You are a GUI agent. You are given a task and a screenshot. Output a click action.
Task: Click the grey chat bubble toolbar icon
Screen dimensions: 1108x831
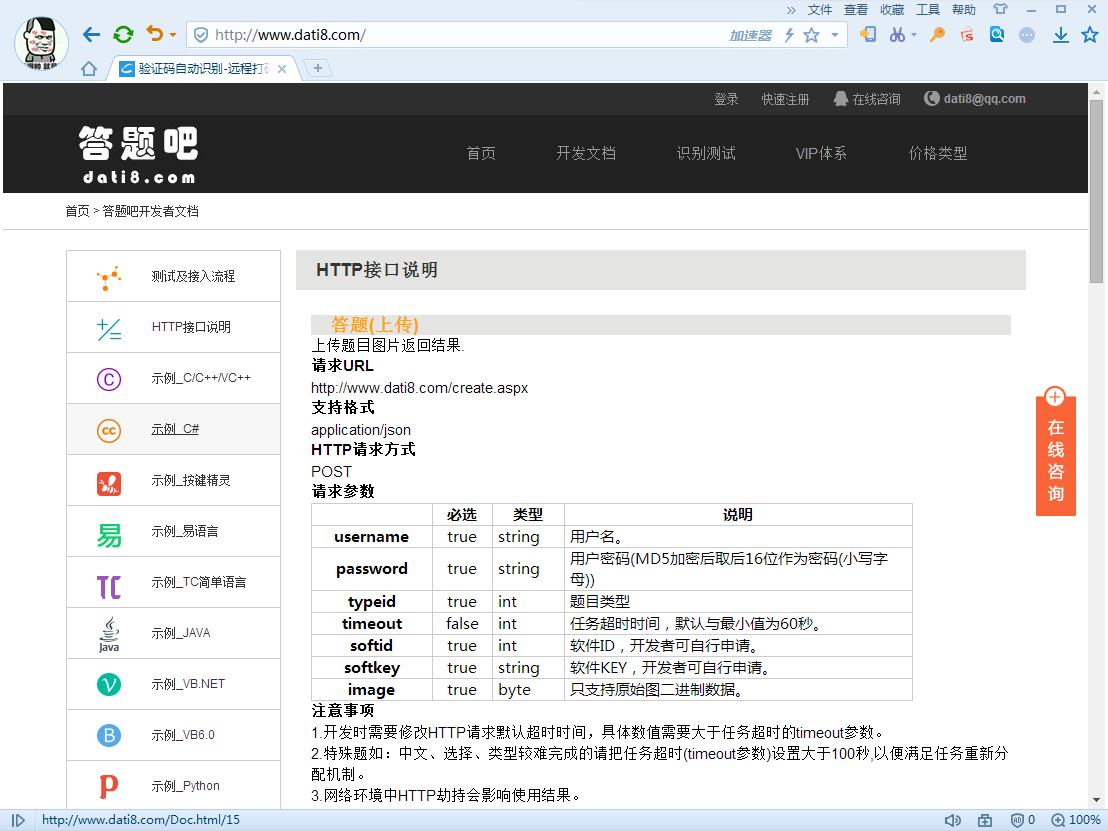point(1027,35)
